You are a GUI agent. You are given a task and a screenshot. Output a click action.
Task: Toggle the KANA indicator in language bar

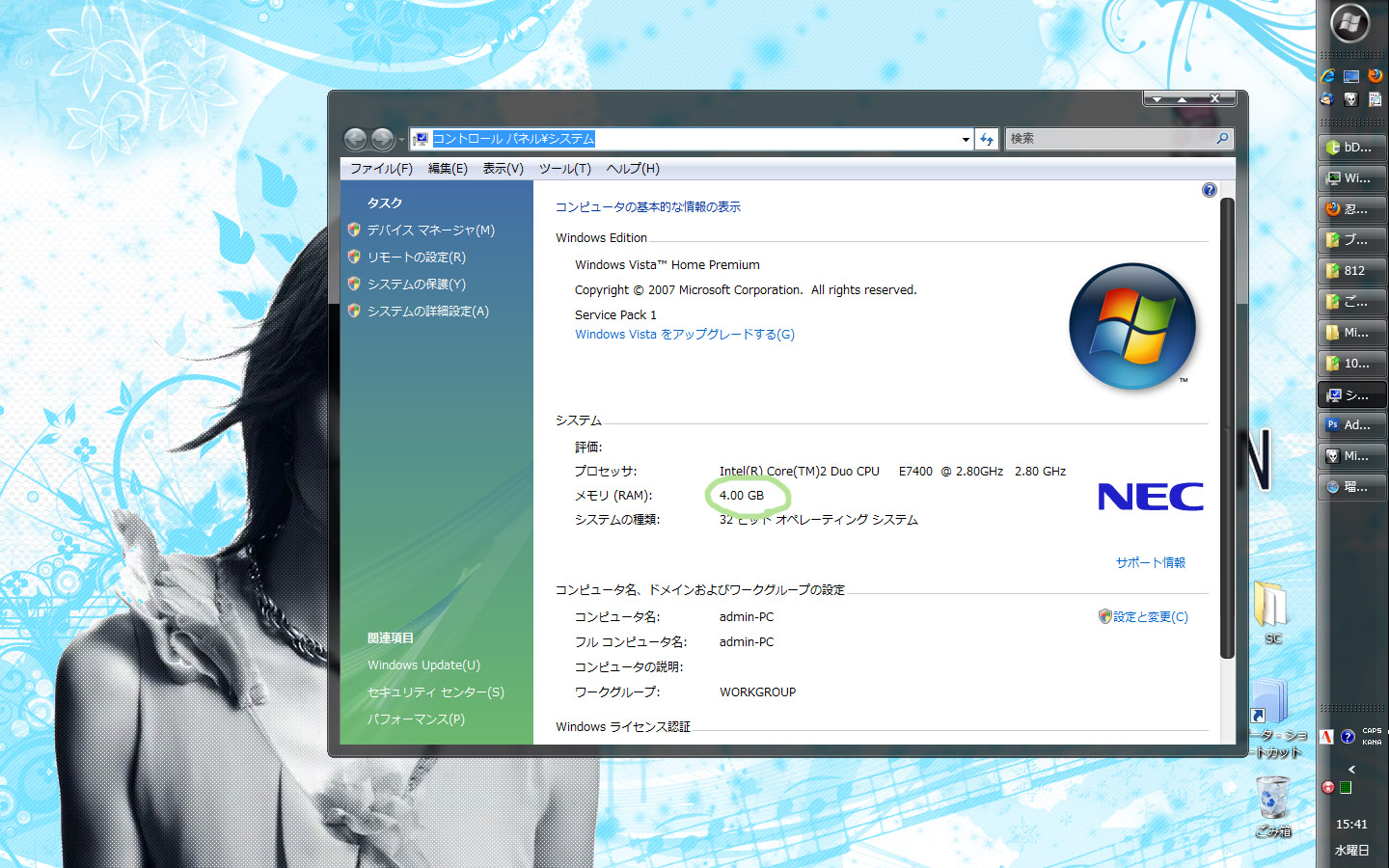point(1373,743)
